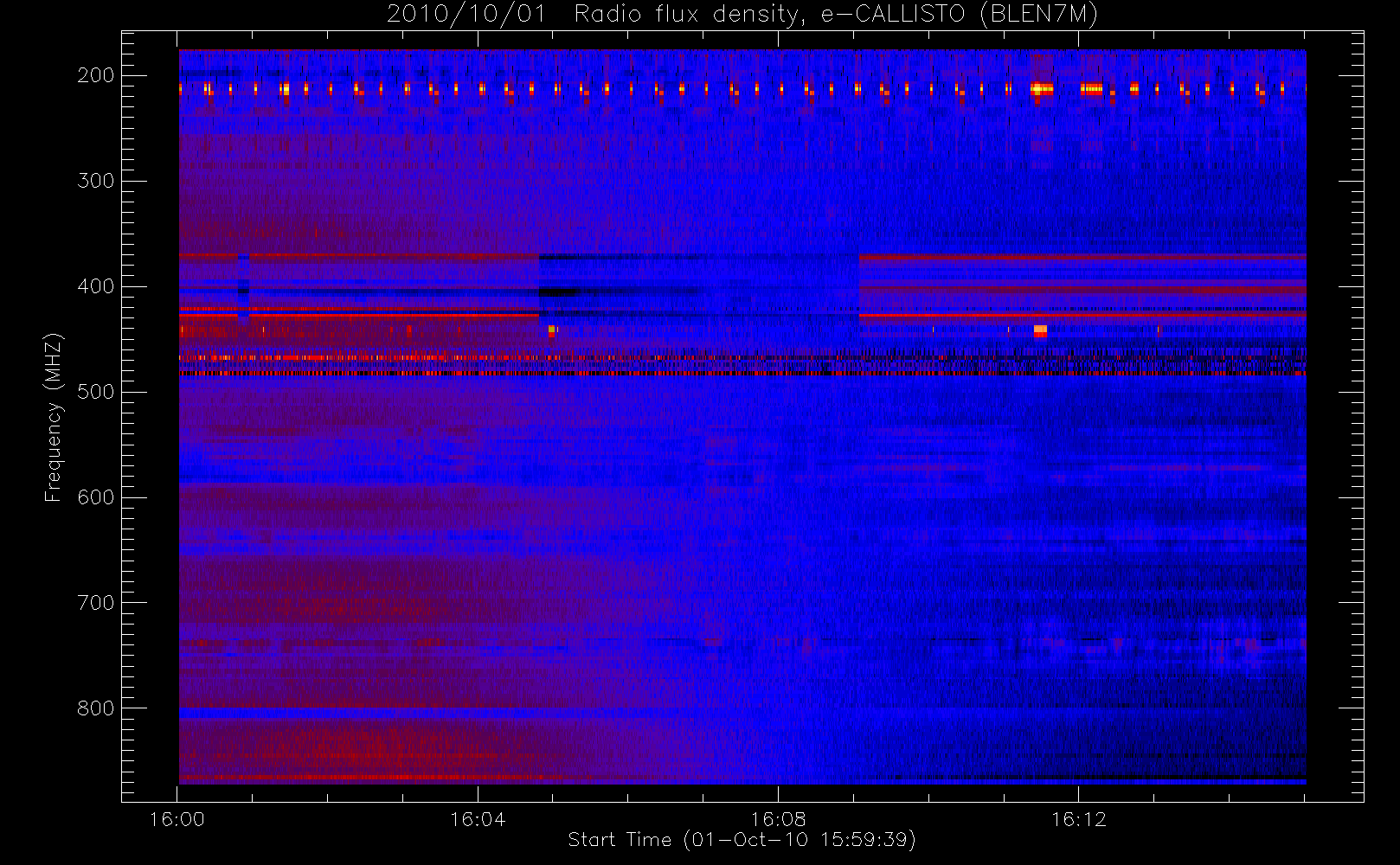Click the 200 frequency tick label

point(95,75)
